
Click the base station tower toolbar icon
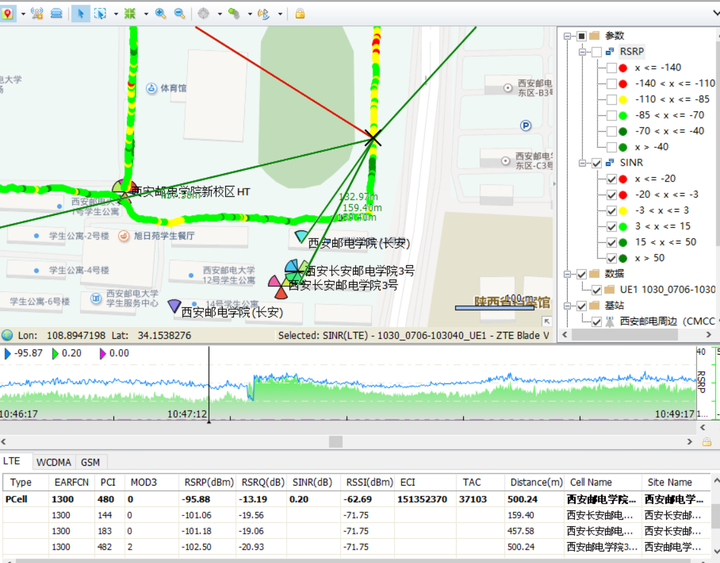37,14
